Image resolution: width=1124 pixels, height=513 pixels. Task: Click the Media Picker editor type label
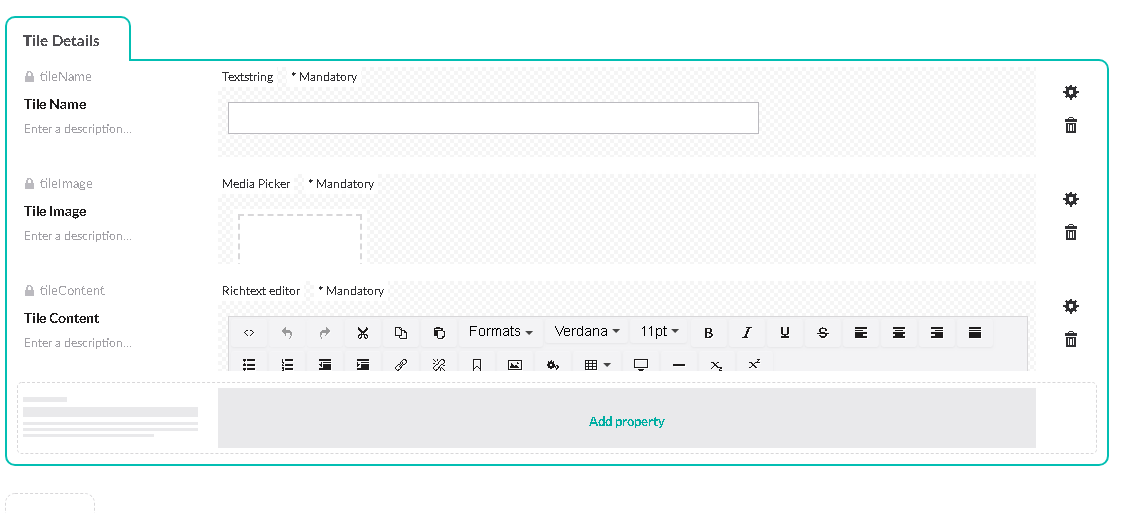click(256, 184)
